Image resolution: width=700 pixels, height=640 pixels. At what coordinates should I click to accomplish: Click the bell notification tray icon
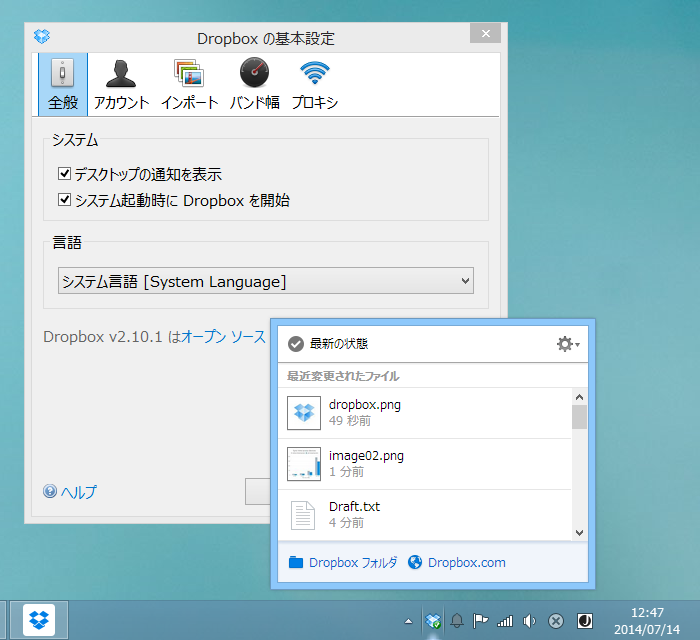(457, 621)
